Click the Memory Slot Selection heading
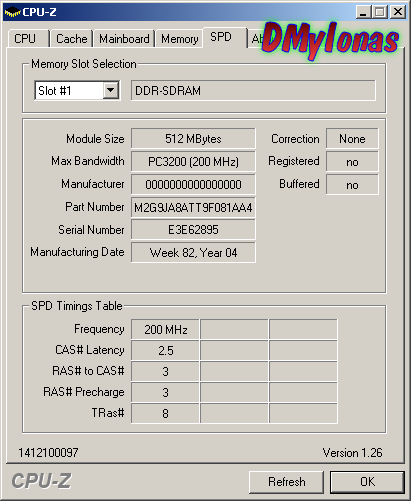Screen dimensions: 411x501 pyautogui.click(x=84, y=64)
